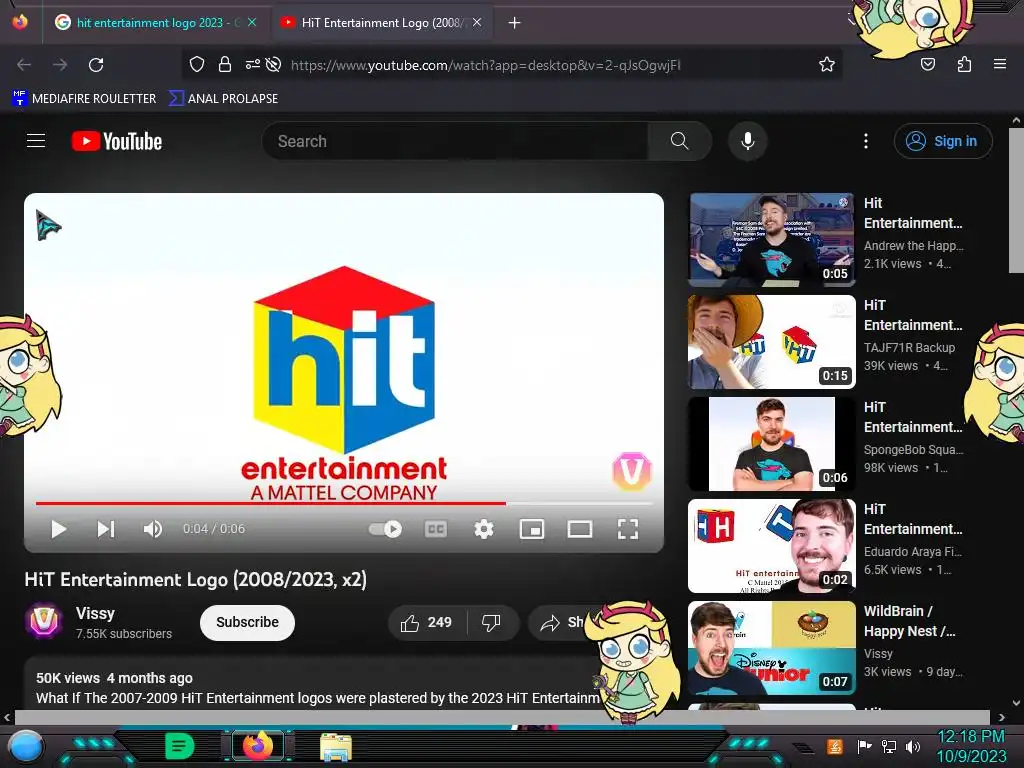Viewport: 1024px width, 768px height.
Task: Enable miniplayer mode
Action: click(532, 529)
